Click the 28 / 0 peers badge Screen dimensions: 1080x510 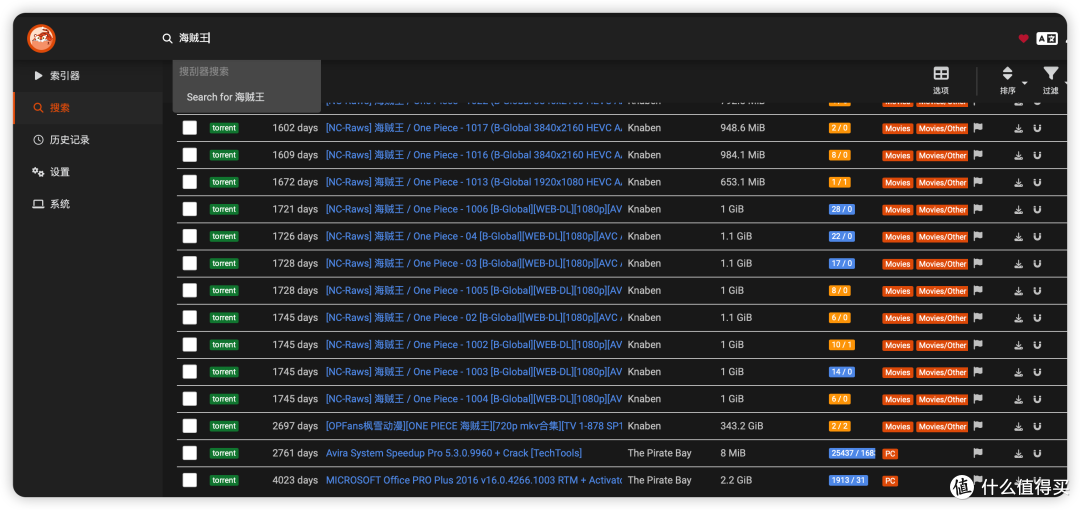tap(842, 210)
